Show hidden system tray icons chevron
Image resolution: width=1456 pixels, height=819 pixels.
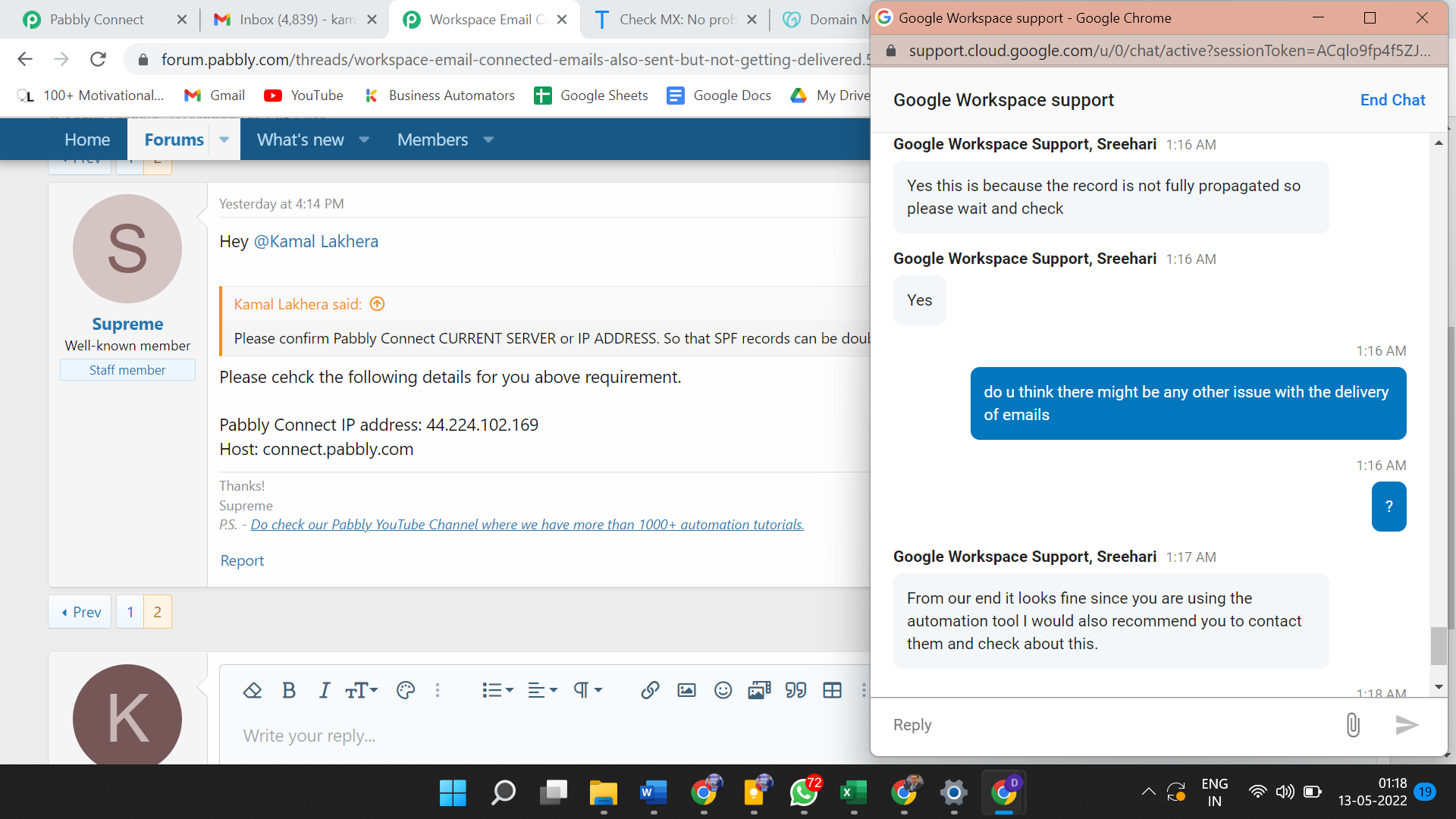tap(1149, 792)
